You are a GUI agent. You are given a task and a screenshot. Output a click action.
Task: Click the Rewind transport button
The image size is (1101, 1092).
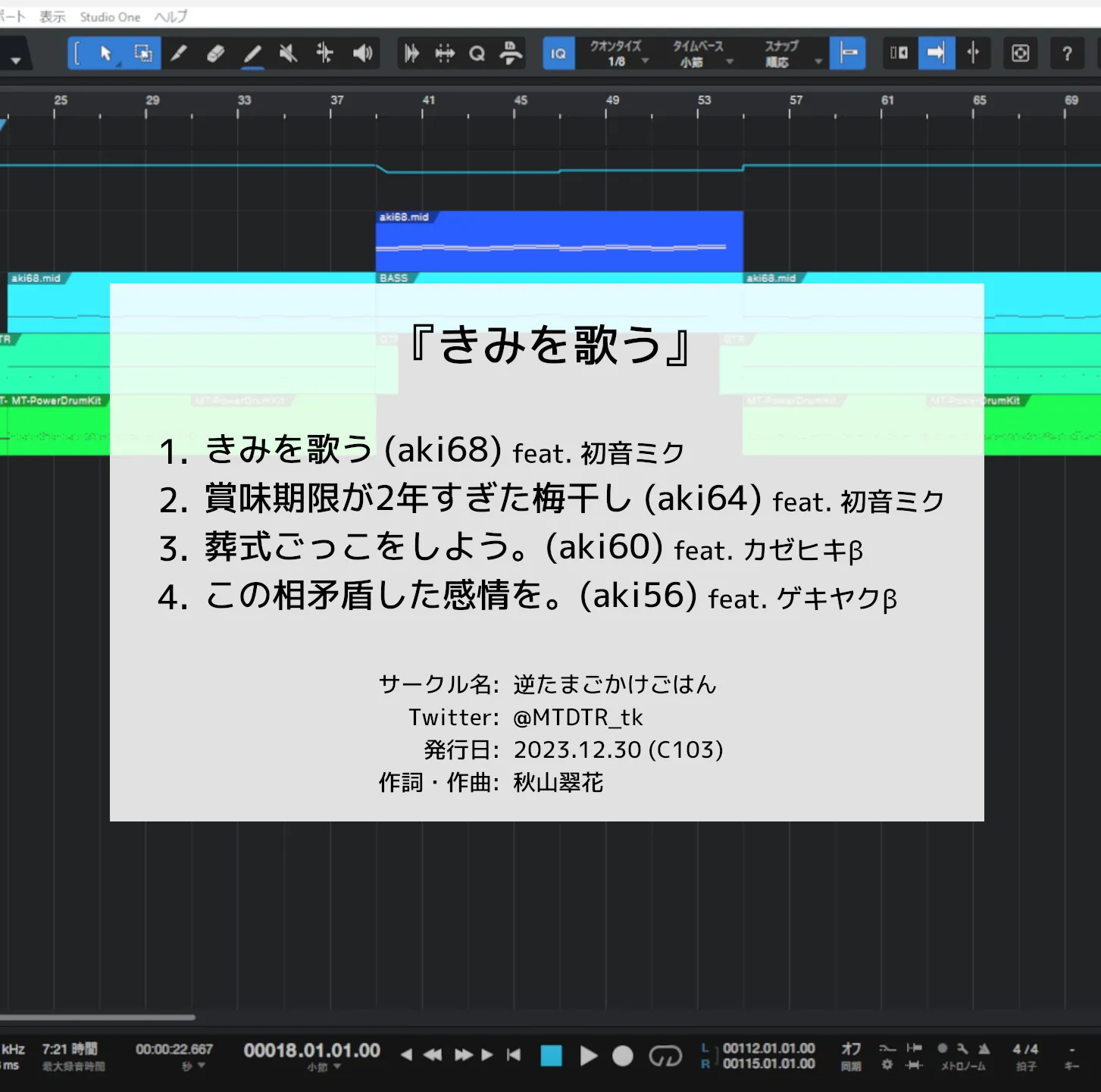(x=432, y=1055)
